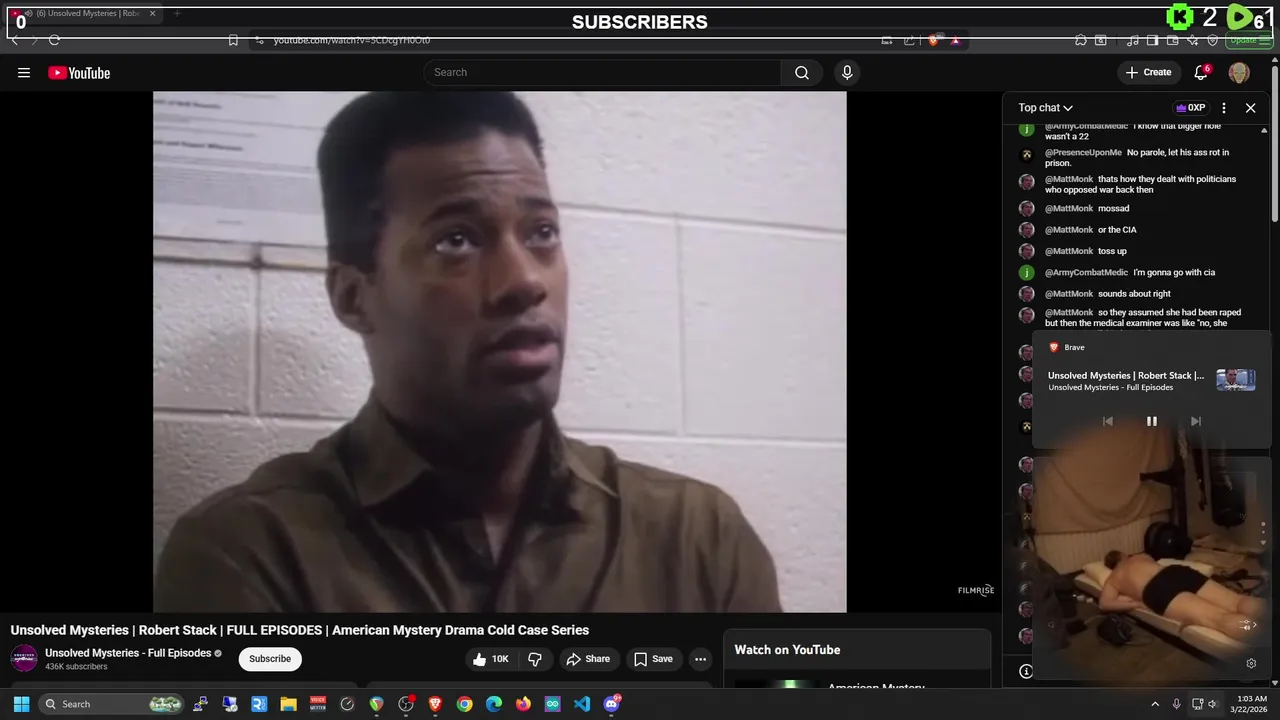Select the Unsolved Mysteries browser tab
Screen dimensions: 1280x720
pos(84,13)
